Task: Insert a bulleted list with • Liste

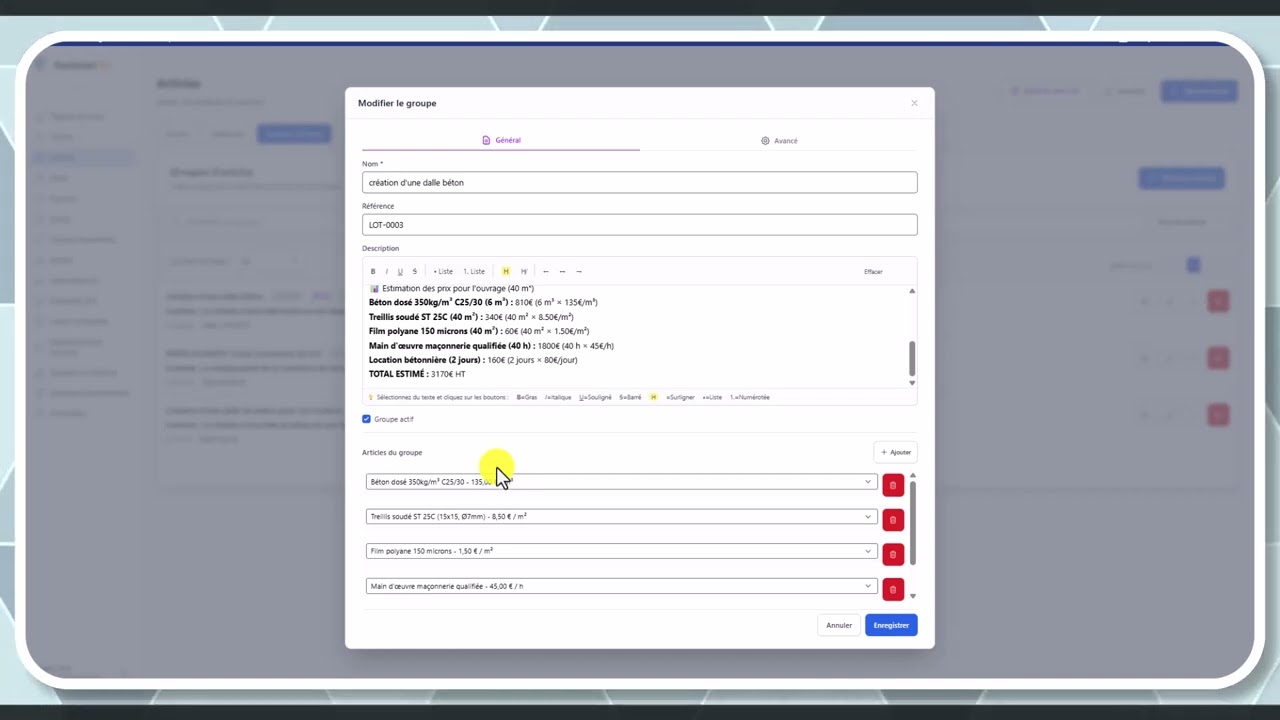Action: (443, 271)
